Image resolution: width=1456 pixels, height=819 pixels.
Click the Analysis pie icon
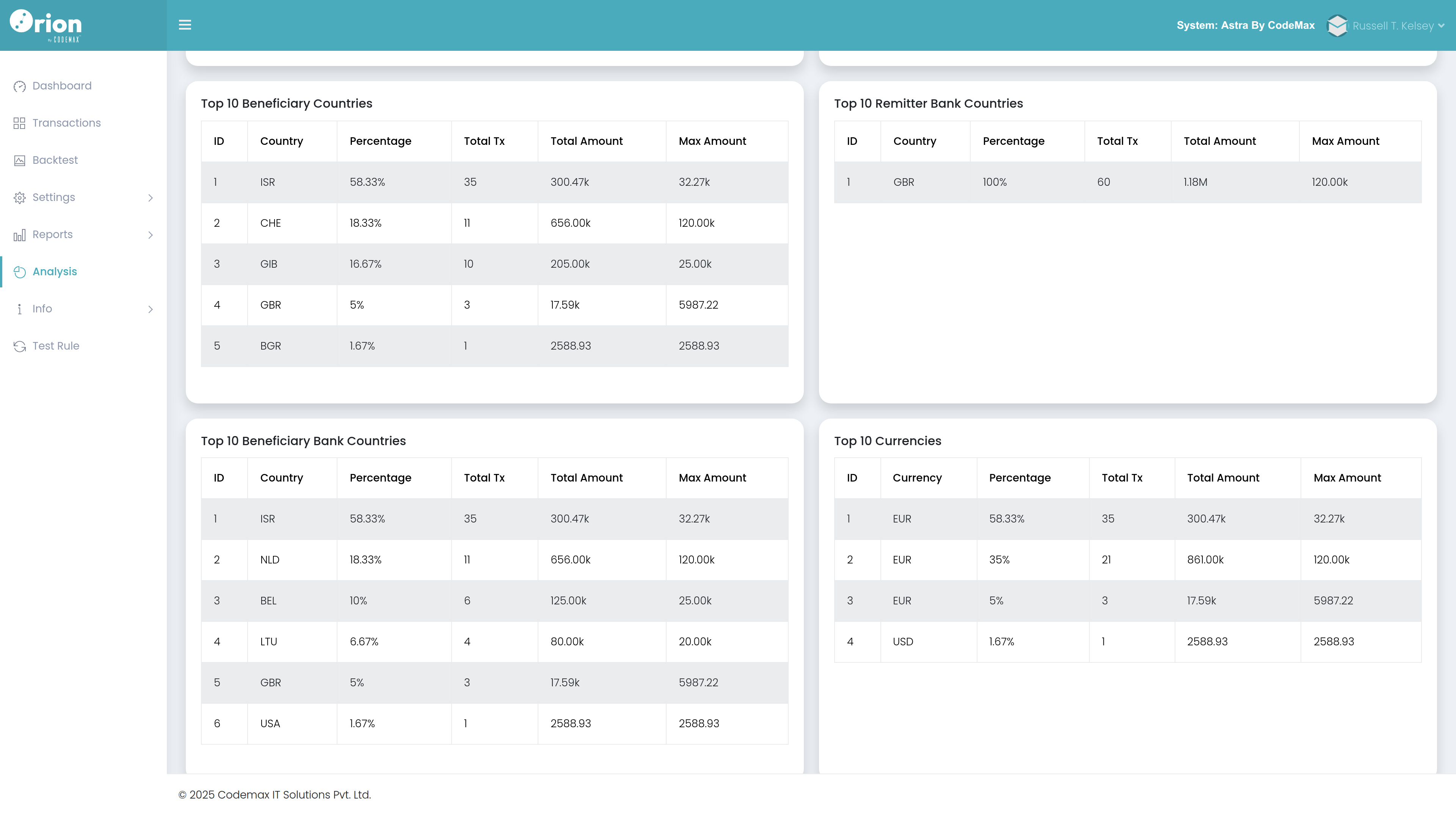point(20,272)
